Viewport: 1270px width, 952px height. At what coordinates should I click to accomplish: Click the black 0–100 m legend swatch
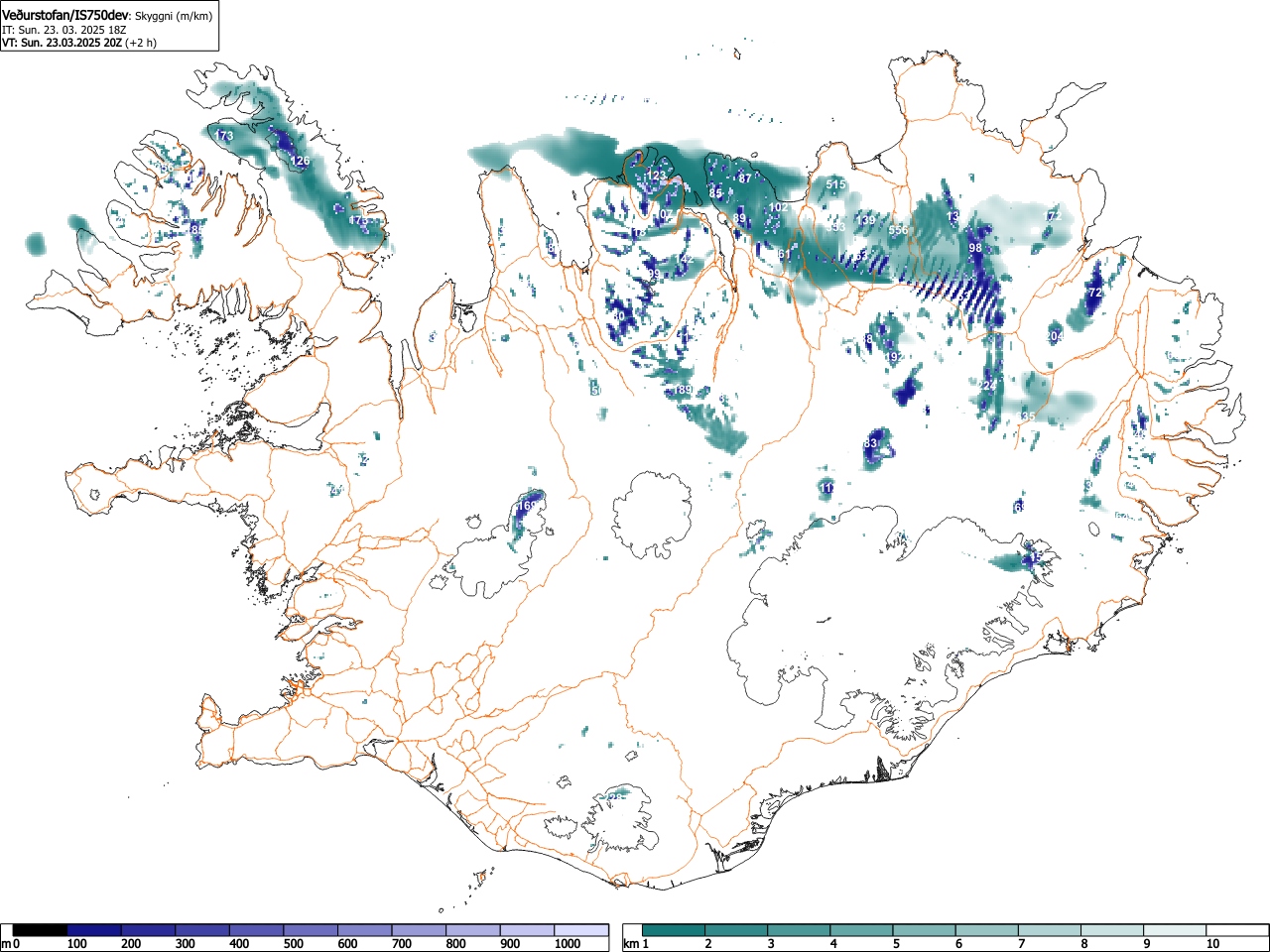(41, 930)
